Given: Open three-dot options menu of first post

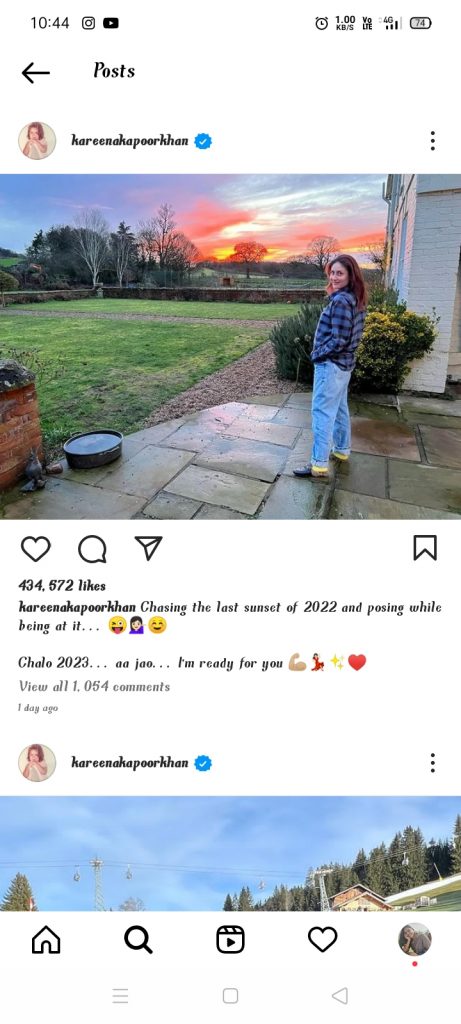Looking at the screenshot, I should (x=432, y=140).
